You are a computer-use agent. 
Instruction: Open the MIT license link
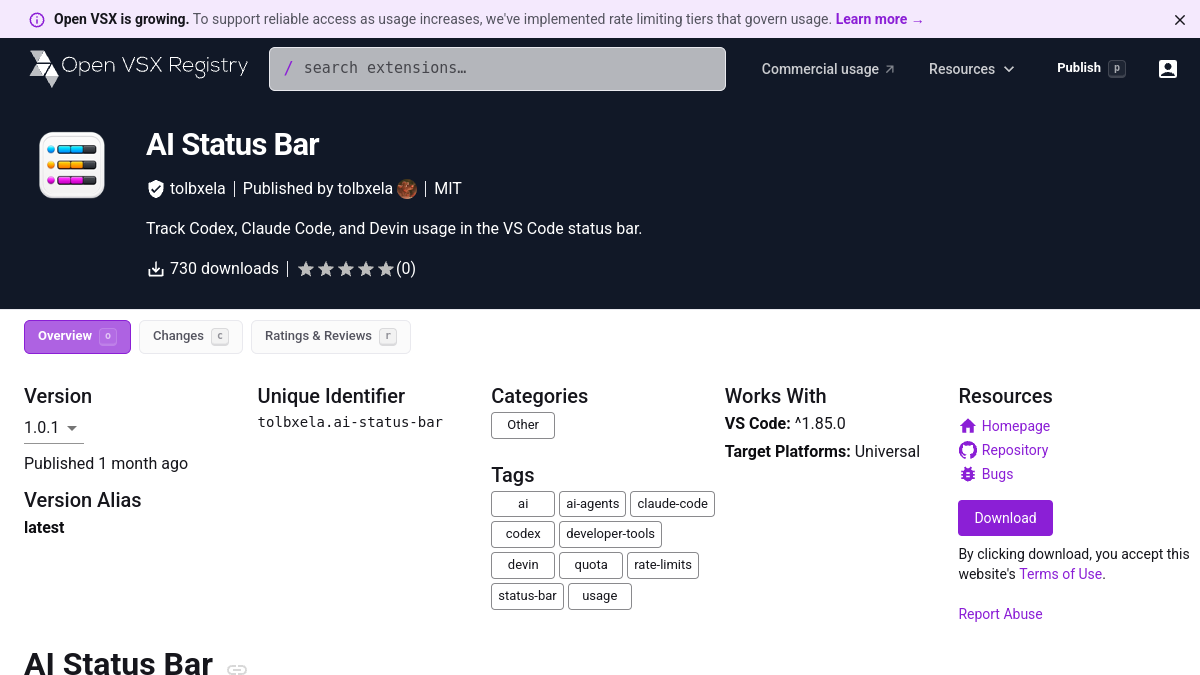point(448,188)
